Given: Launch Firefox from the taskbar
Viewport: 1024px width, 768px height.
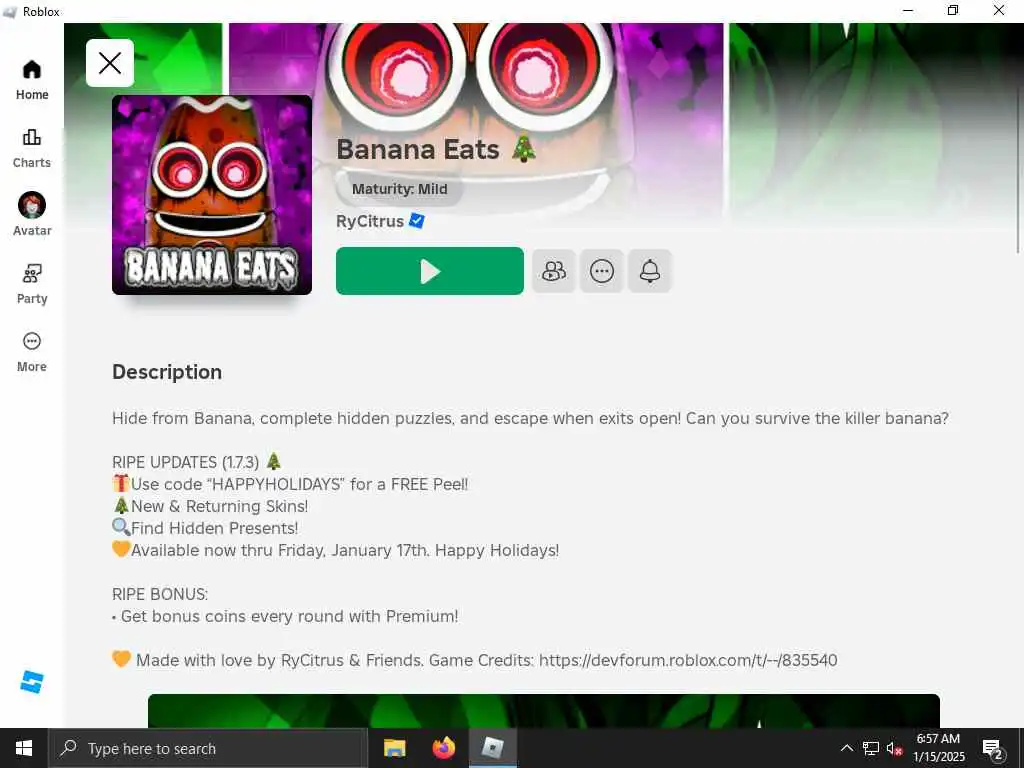Looking at the screenshot, I should (x=443, y=748).
